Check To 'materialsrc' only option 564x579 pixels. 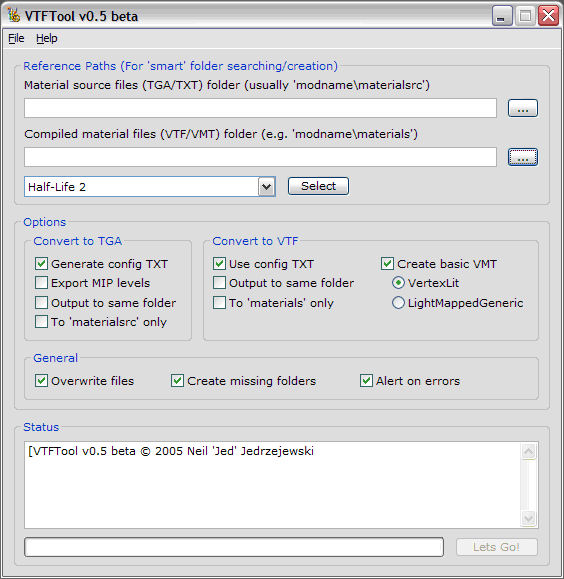(x=41, y=322)
